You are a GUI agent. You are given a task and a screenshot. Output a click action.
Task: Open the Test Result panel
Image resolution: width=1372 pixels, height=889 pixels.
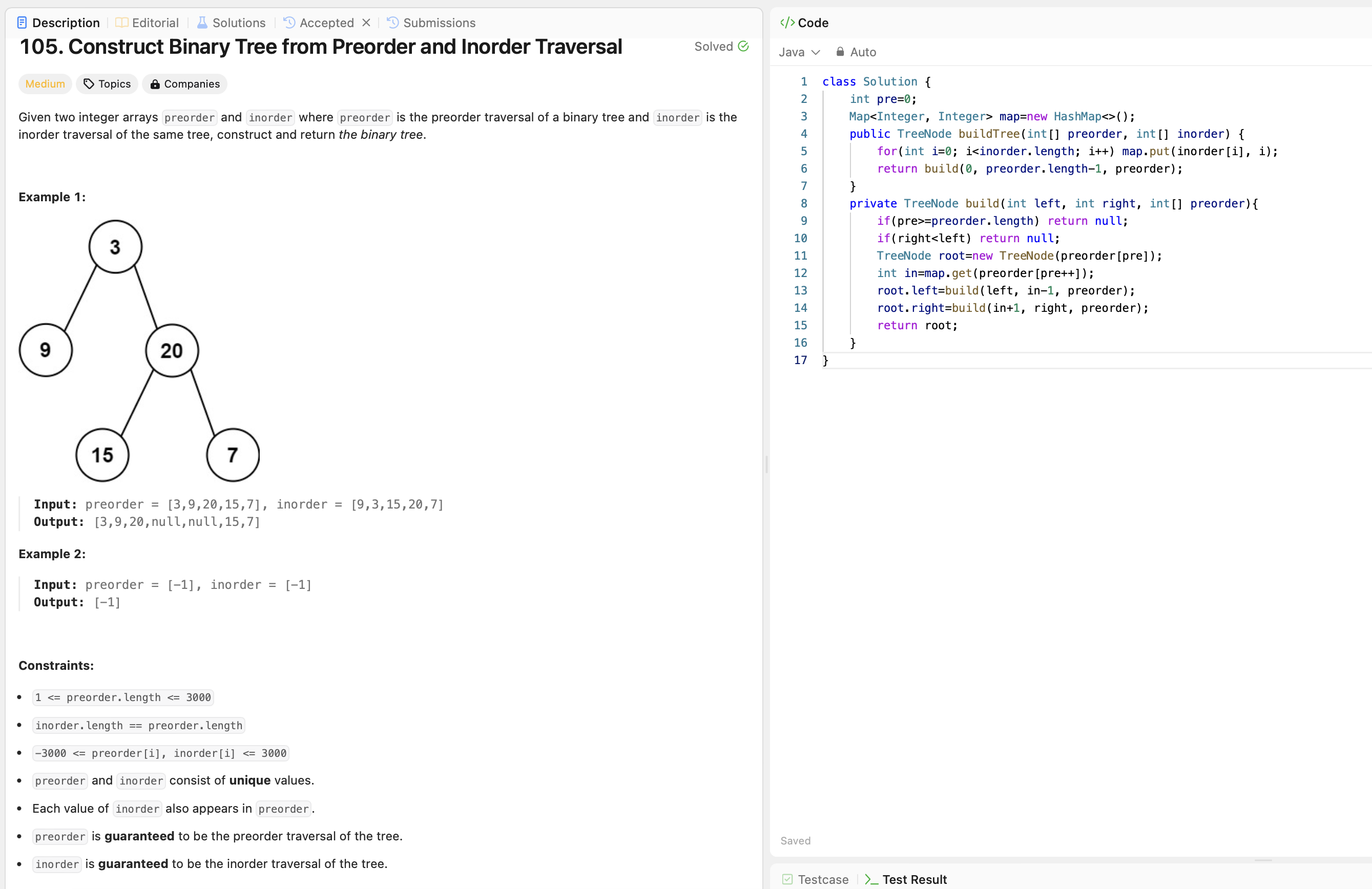(913, 879)
